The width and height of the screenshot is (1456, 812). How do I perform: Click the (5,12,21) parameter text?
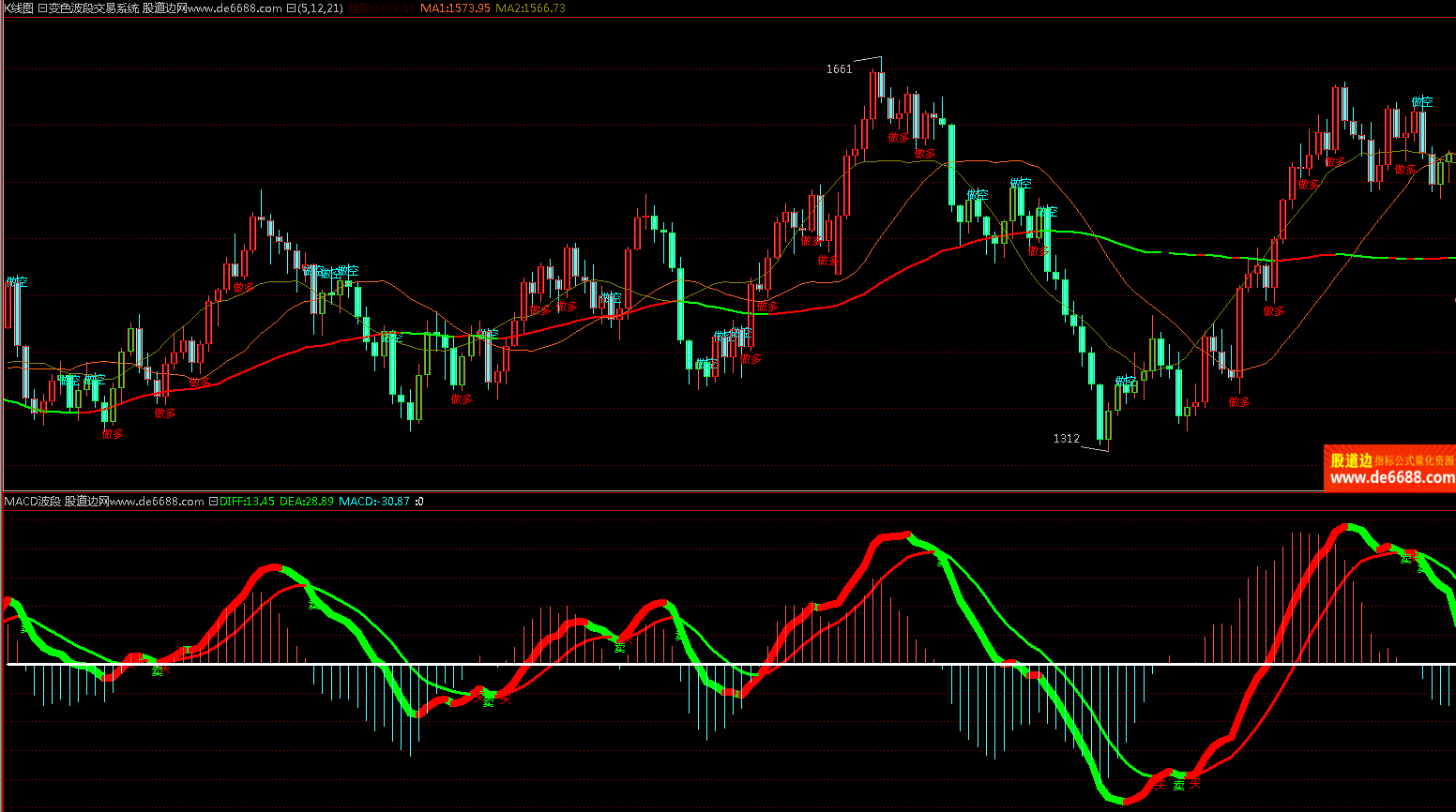320,8
